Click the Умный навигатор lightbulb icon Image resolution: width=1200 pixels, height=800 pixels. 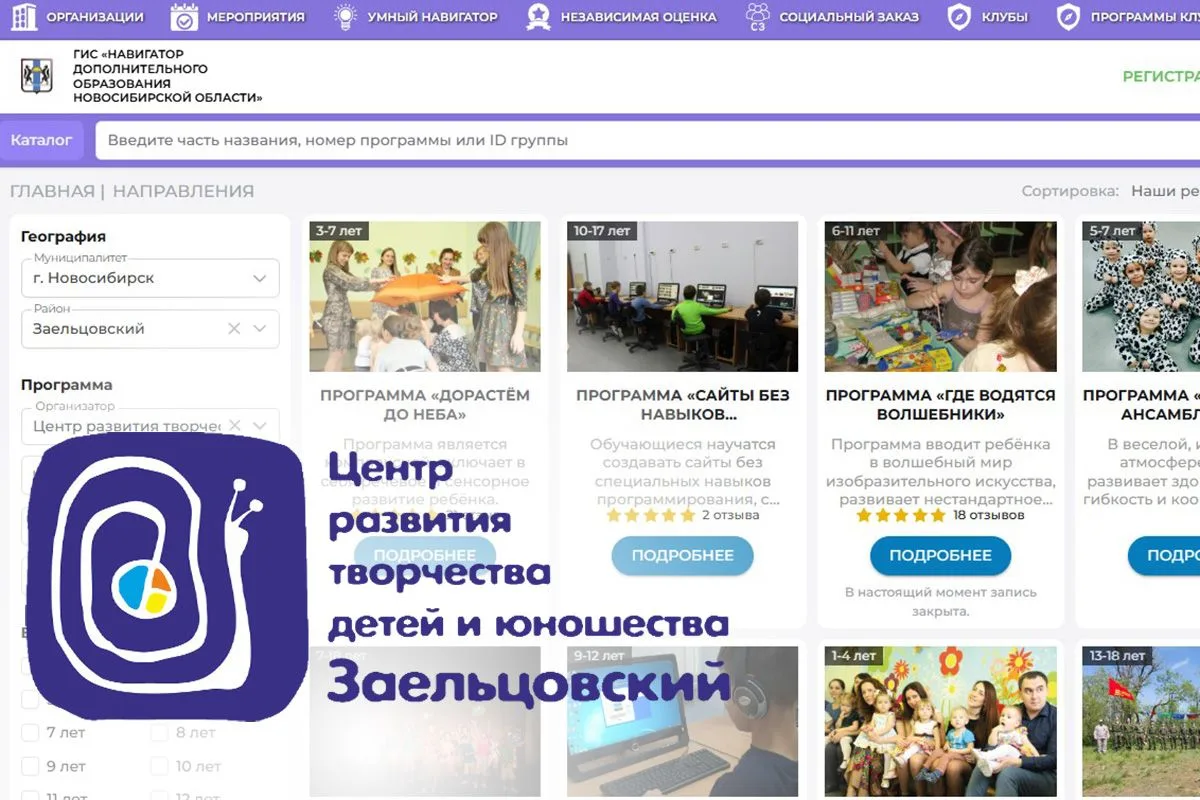click(344, 16)
